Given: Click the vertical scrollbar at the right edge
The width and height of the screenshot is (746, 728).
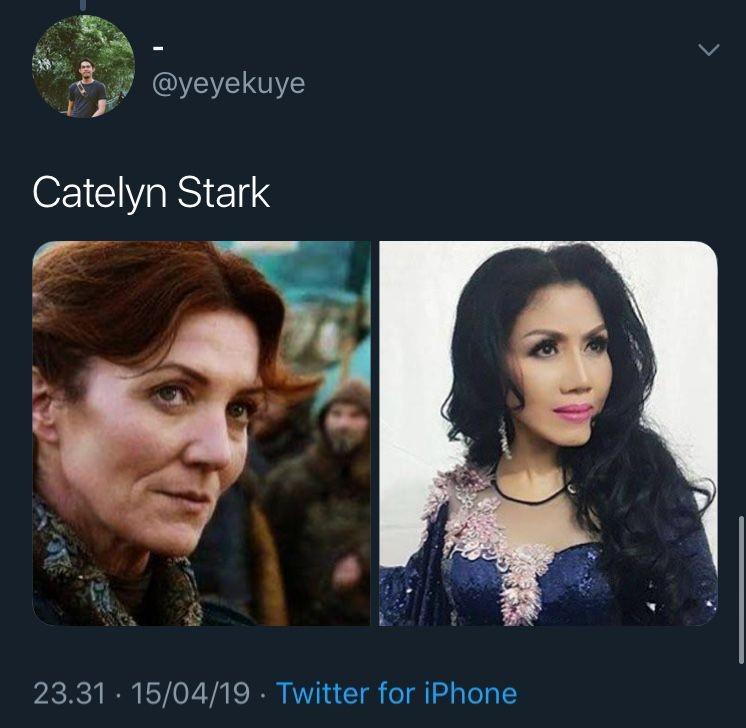Looking at the screenshot, I should (741, 590).
